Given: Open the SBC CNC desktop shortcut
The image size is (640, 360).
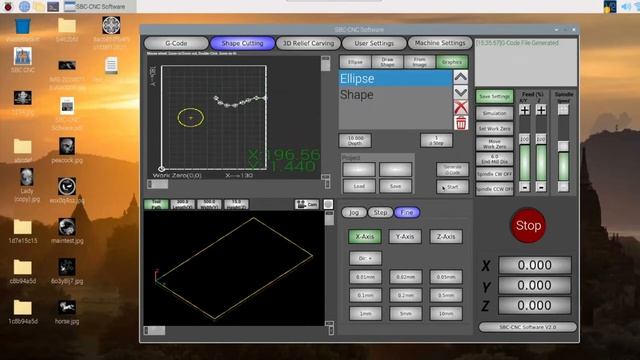Looking at the screenshot, I should tap(22, 60).
